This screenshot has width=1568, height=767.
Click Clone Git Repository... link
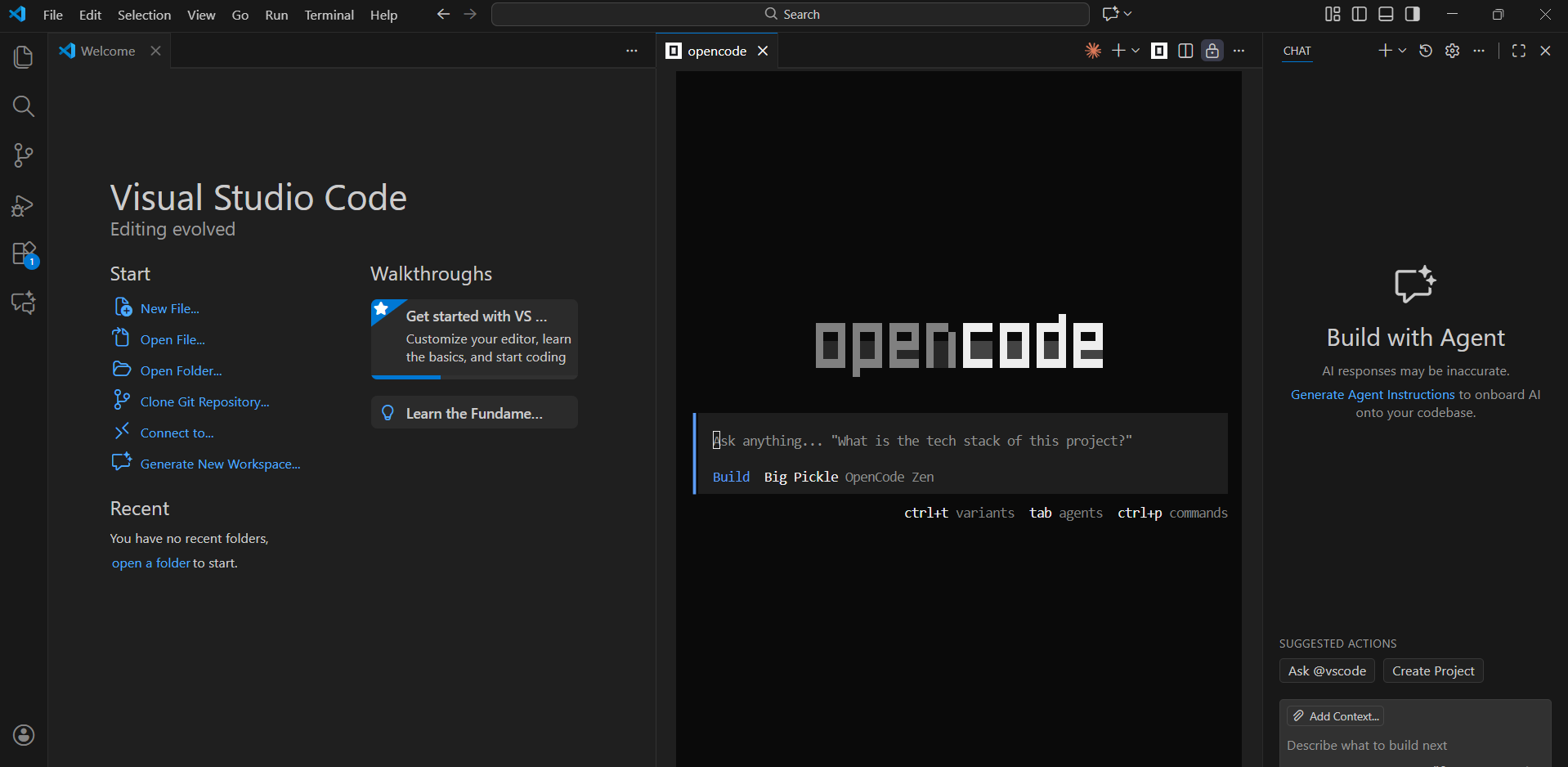(204, 401)
